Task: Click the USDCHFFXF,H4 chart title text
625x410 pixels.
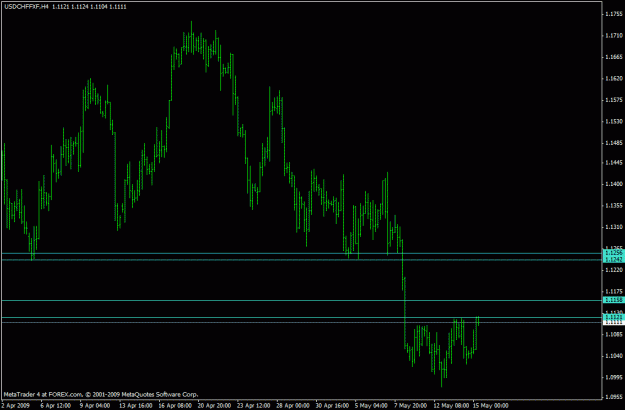Action: pos(27,6)
